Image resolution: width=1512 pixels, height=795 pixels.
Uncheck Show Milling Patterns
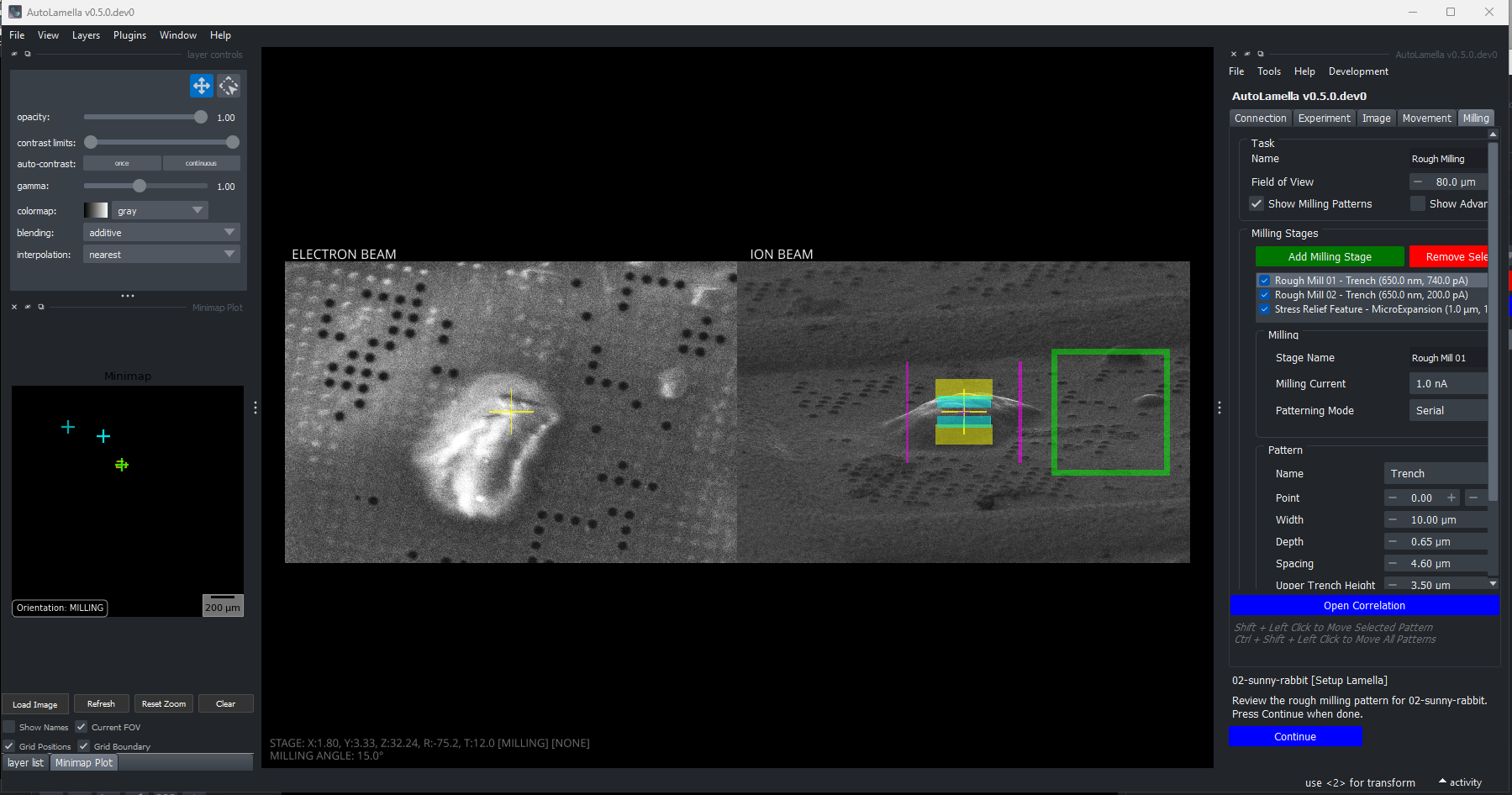pos(1256,203)
